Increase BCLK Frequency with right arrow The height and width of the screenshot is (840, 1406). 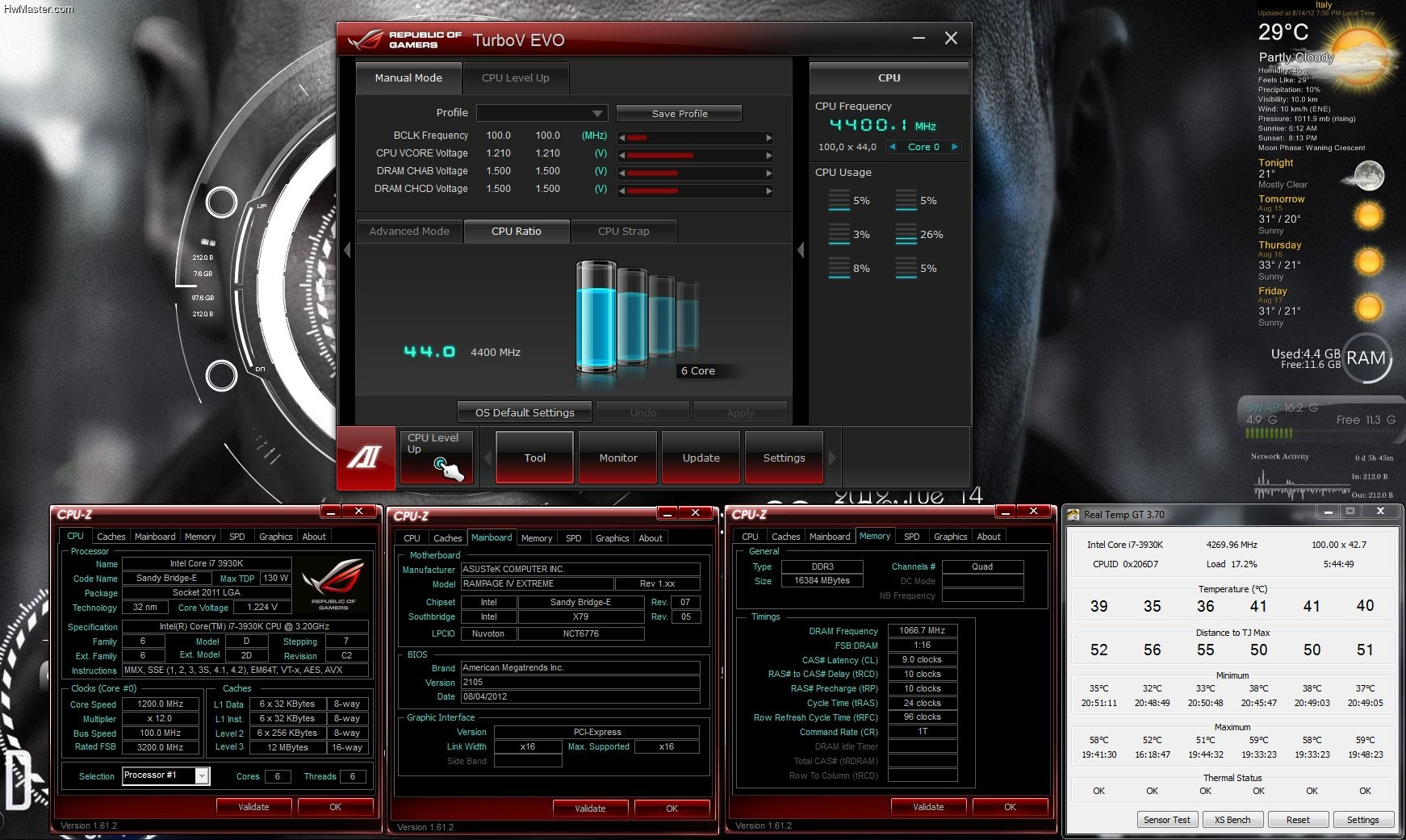(769, 137)
